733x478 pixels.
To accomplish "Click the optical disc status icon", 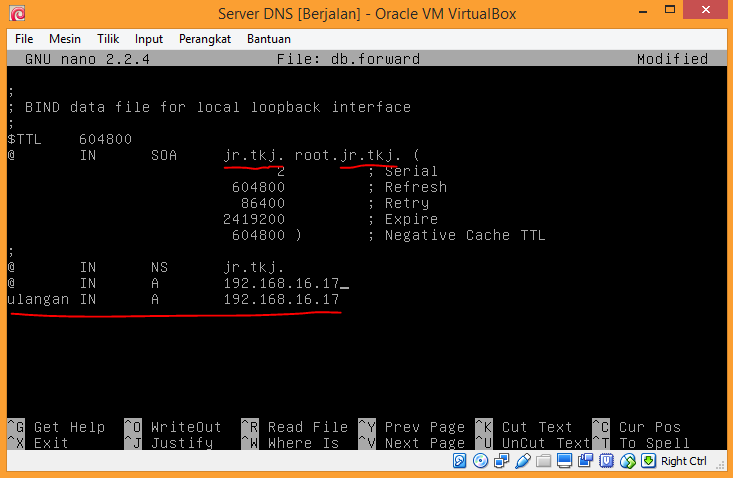I will pyautogui.click(x=481, y=461).
